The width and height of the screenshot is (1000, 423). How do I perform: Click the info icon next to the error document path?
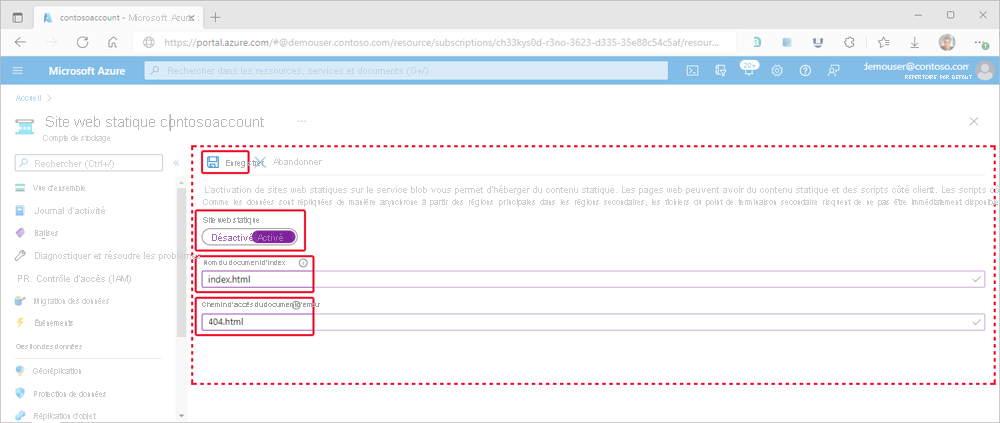pos(296,305)
